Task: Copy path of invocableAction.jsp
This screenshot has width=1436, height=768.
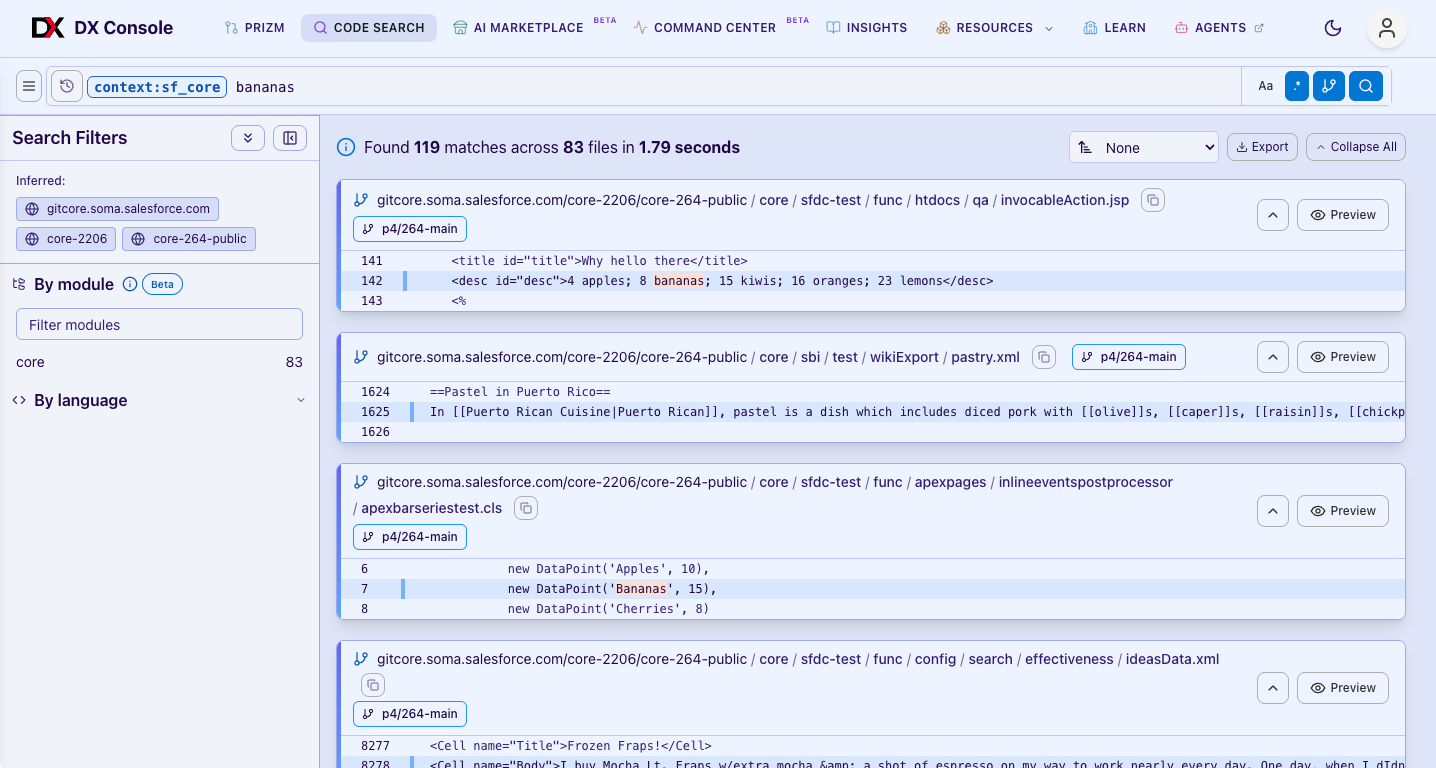Action: pyautogui.click(x=1153, y=200)
